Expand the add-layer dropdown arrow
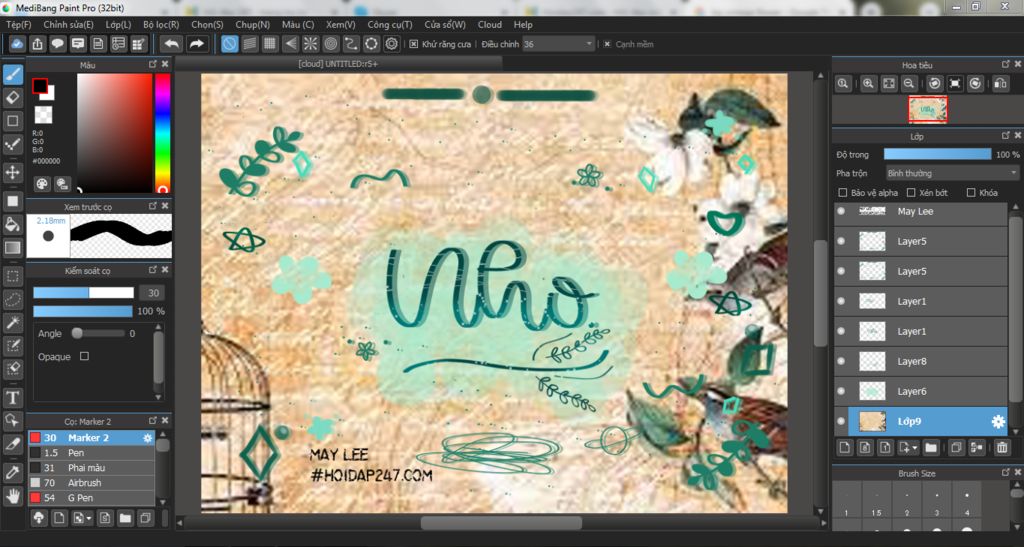This screenshot has height=547, width=1024. [914, 448]
